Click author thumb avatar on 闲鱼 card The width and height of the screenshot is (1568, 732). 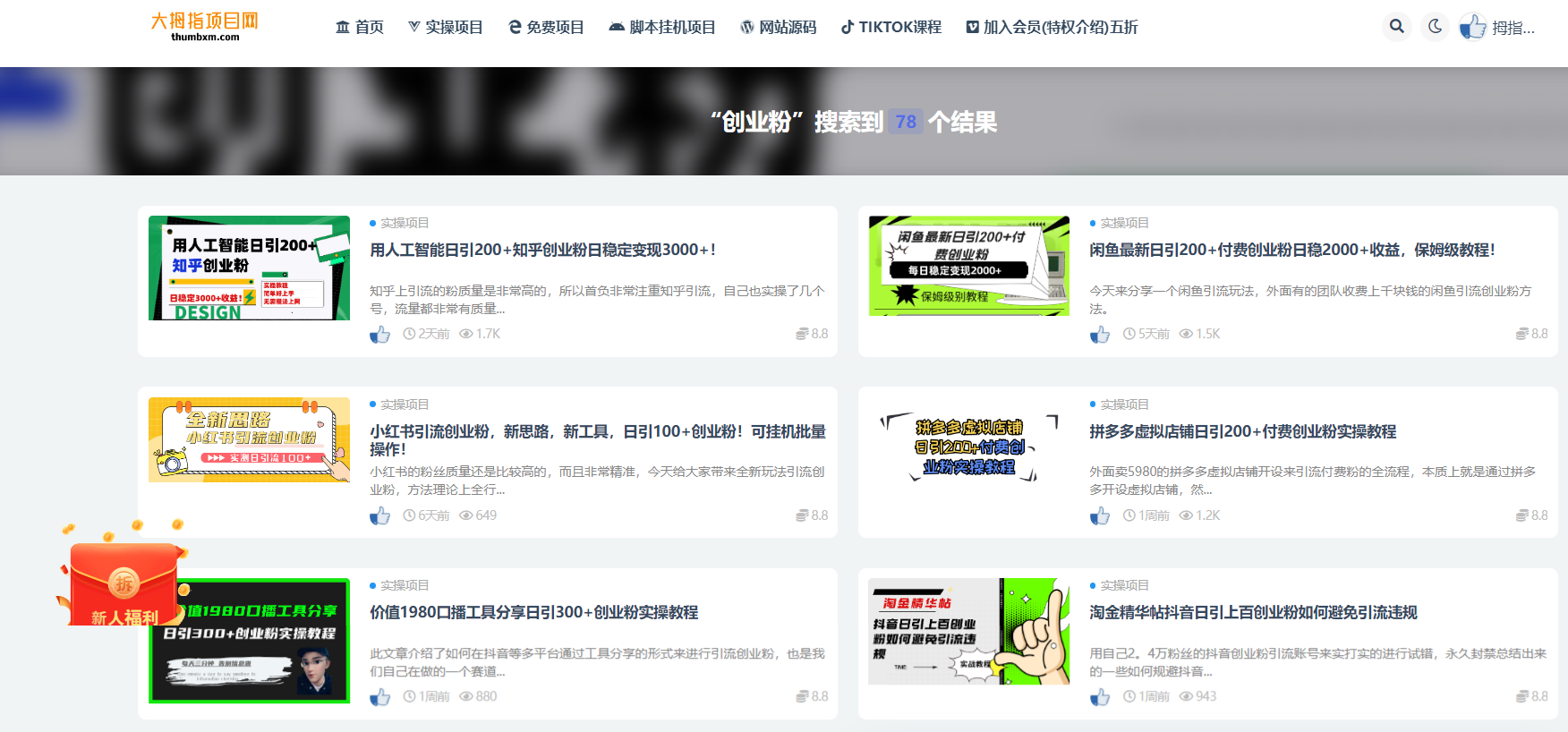[1100, 334]
